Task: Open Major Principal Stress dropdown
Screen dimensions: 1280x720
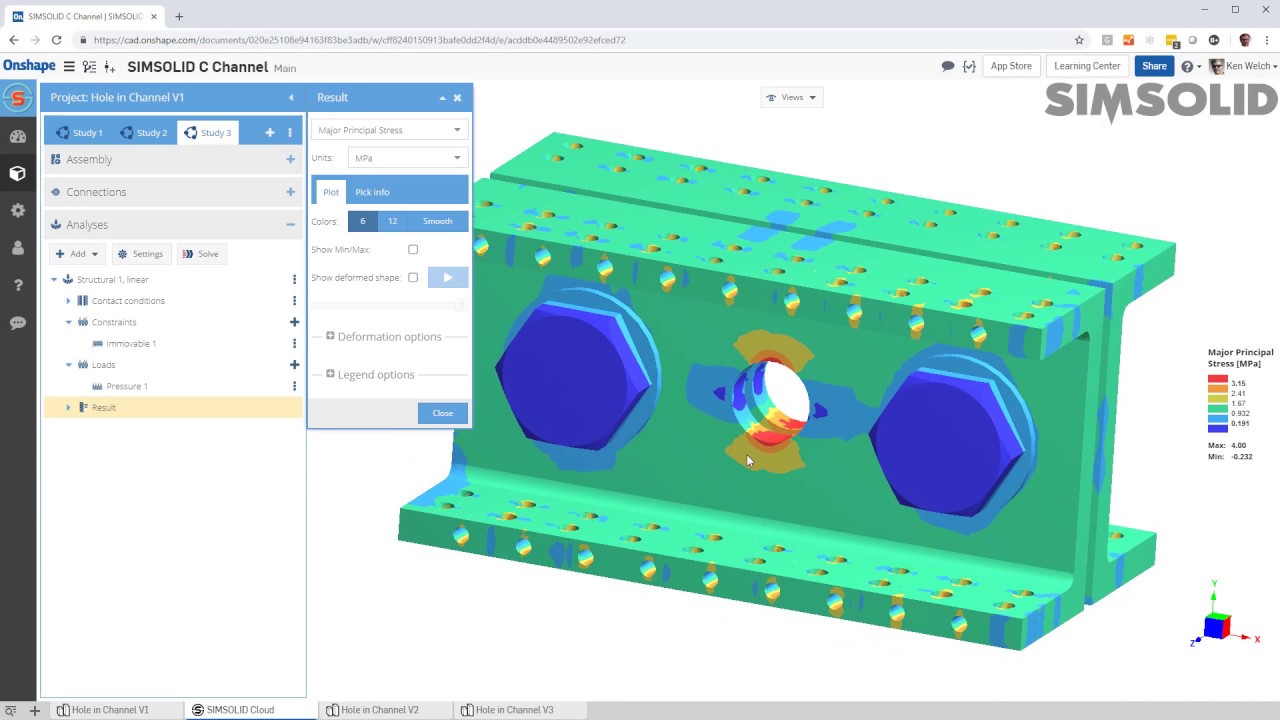Action: [x=389, y=130]
